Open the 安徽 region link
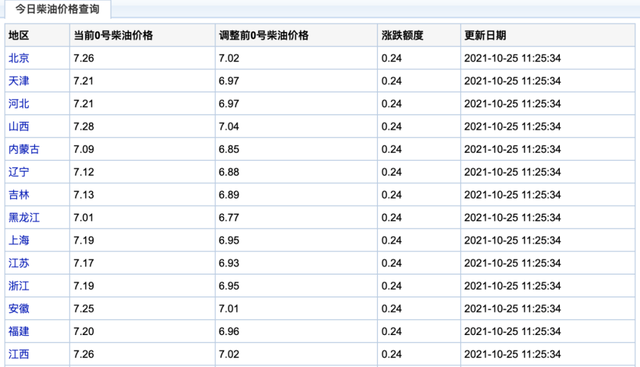 pos(19,309)
